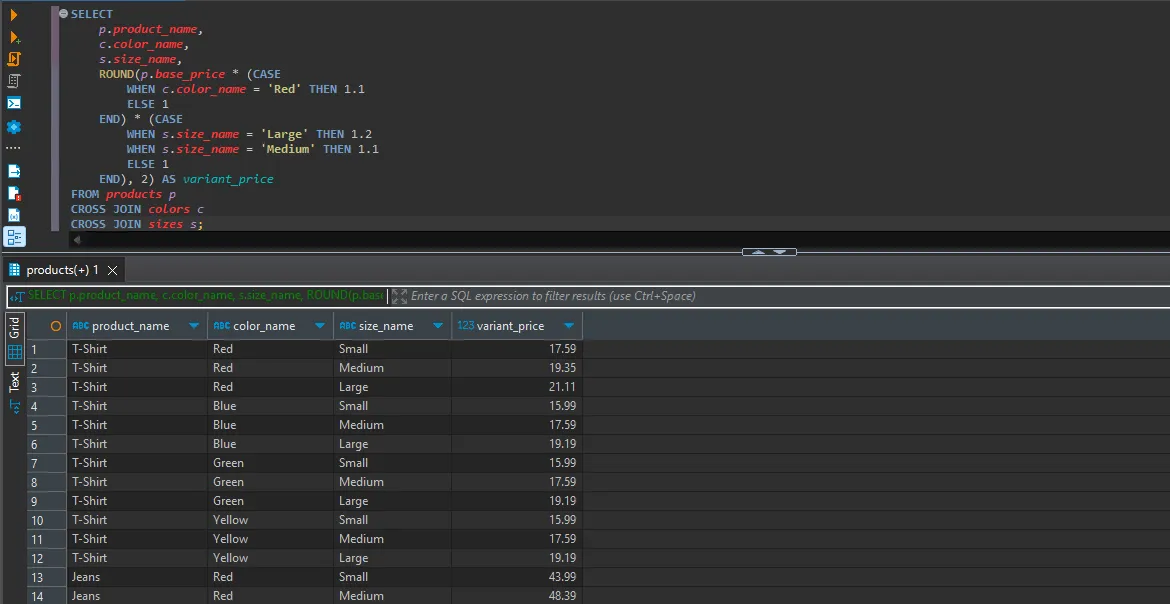Sort by the variant_price column header
Viewport: 1170px width, 604px height.
(510, 326)
